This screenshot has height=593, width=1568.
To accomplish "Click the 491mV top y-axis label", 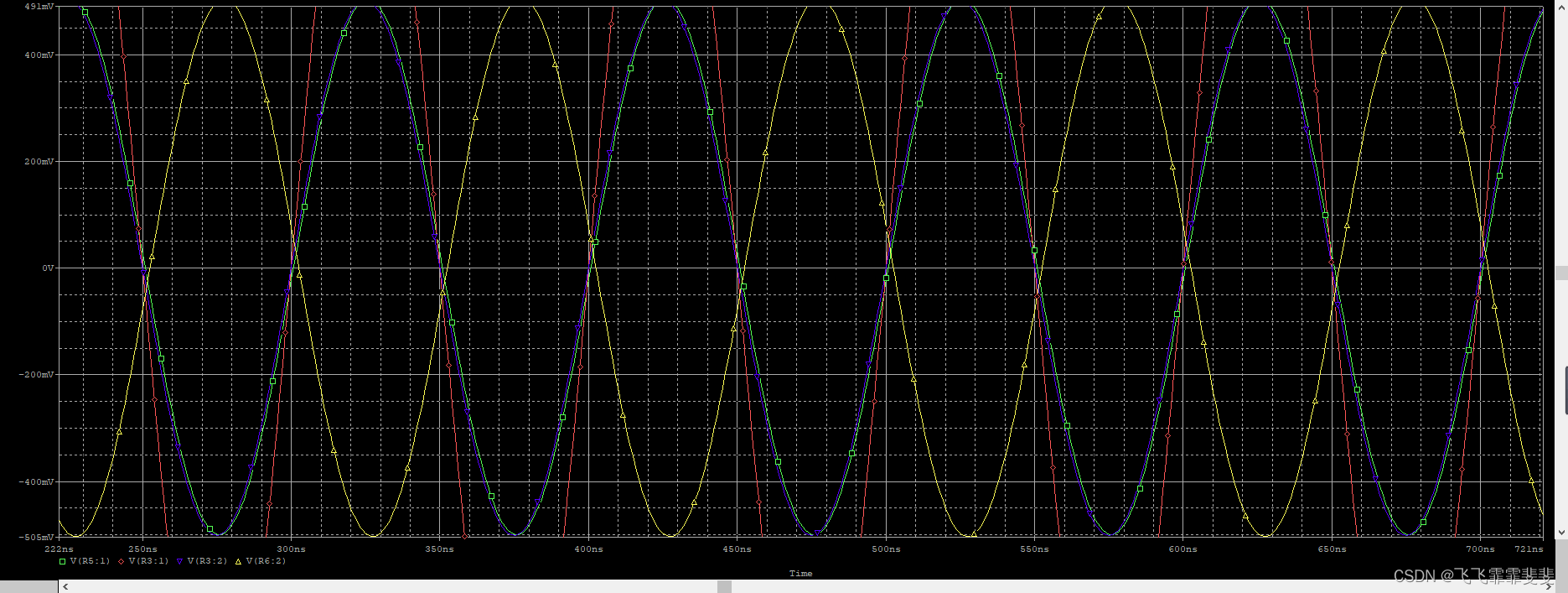I will pyautogui.click(x=40, y=6).
